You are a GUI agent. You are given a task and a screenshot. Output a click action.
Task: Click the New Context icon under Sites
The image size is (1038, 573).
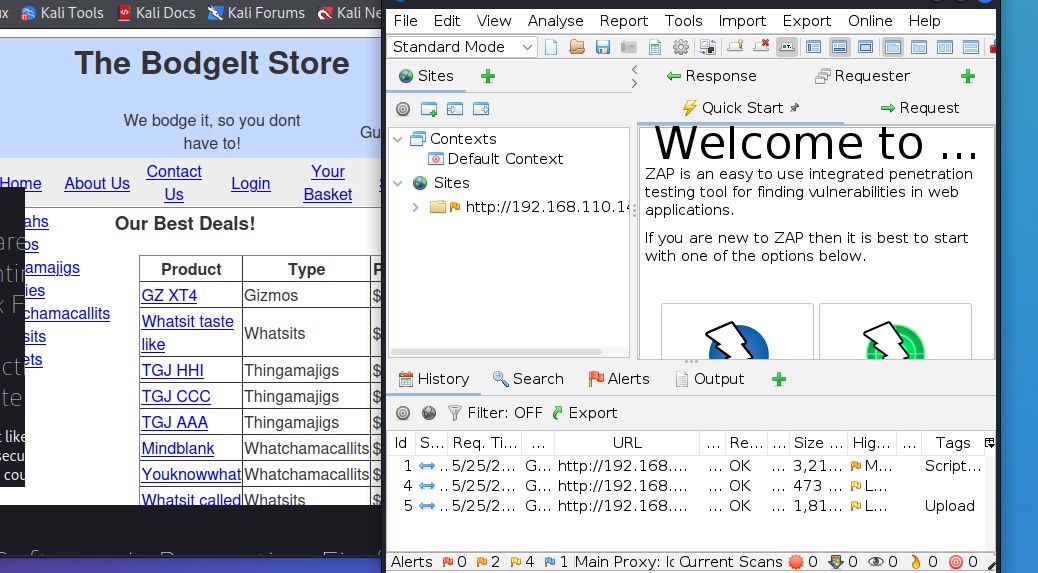coord(429,109)
